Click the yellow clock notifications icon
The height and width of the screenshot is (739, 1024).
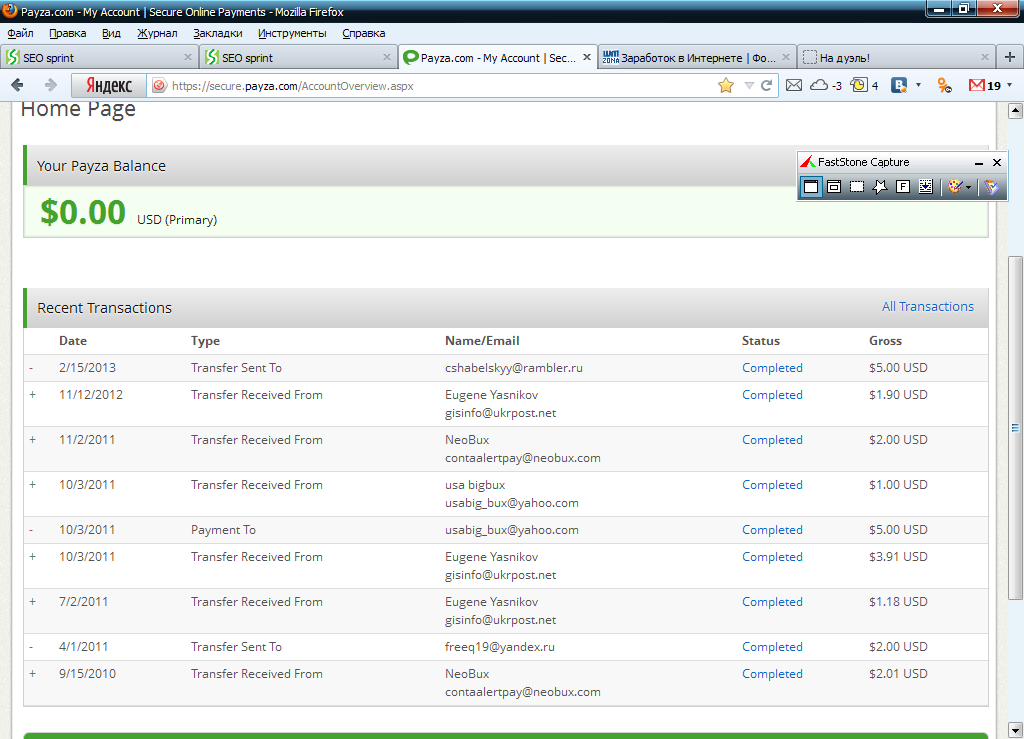pos(859,85)
